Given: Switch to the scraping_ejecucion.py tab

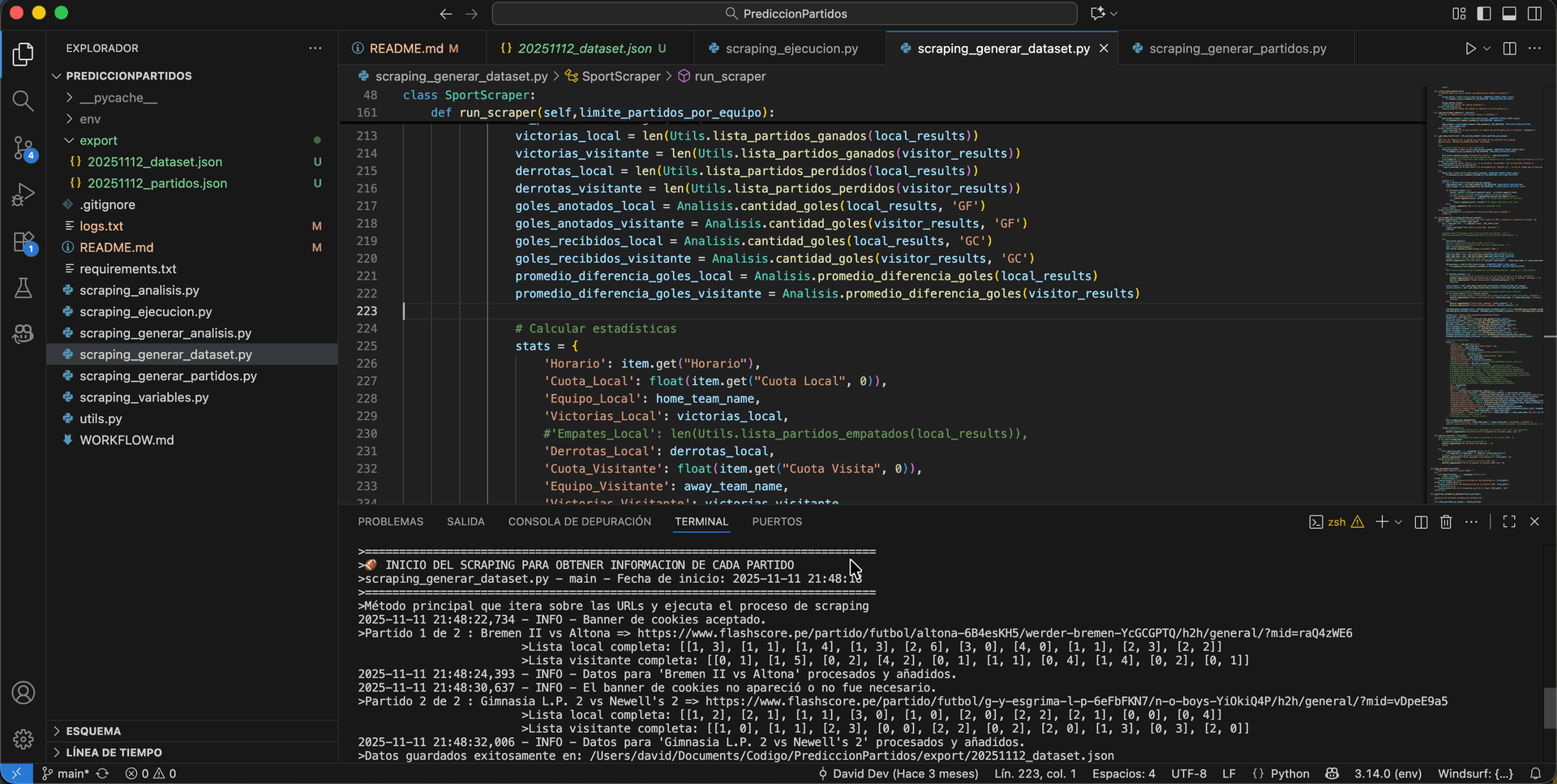Looking at the screenshot, I should tap(791, 49).
